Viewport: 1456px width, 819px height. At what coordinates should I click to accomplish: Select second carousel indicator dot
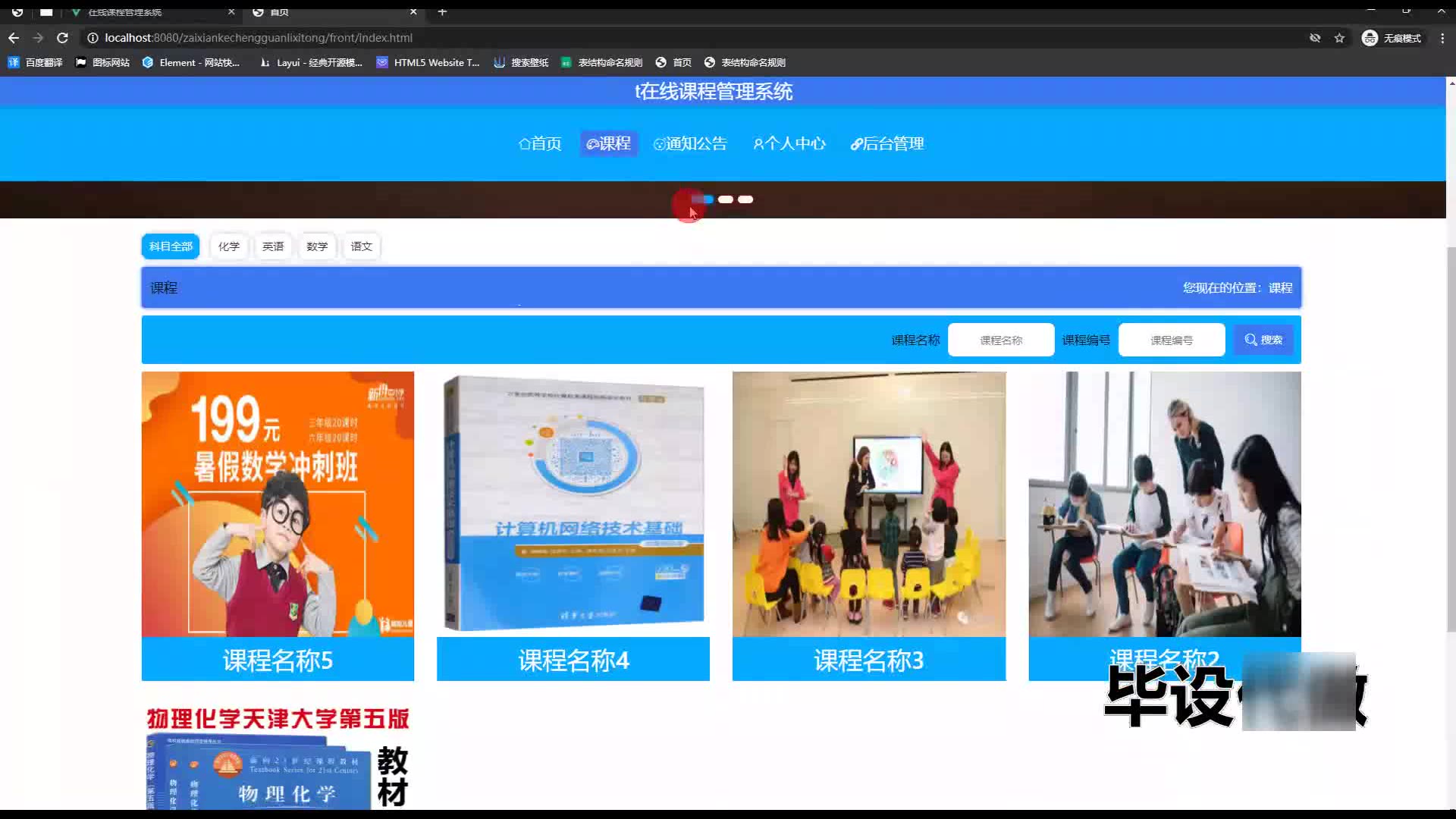point(726,199)
